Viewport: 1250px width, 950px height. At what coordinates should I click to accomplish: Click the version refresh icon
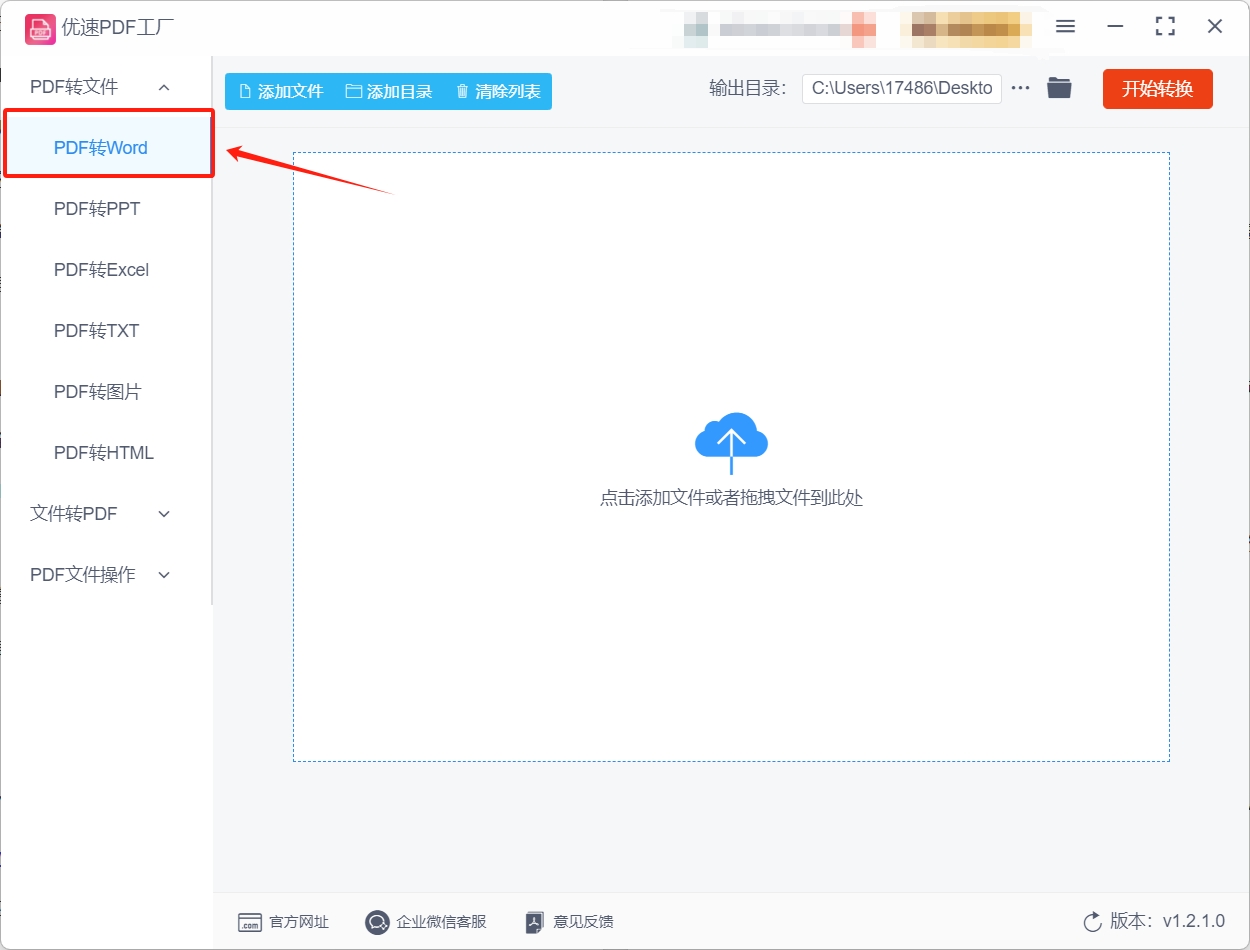pyautogui.click(x=1092, y=922)
